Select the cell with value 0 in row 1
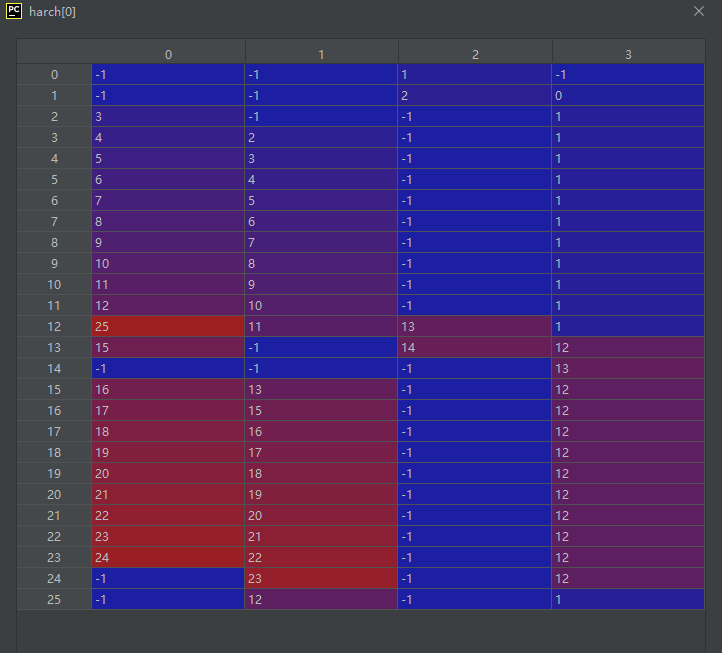The image size is (722, 653). (x=628, y=95)
